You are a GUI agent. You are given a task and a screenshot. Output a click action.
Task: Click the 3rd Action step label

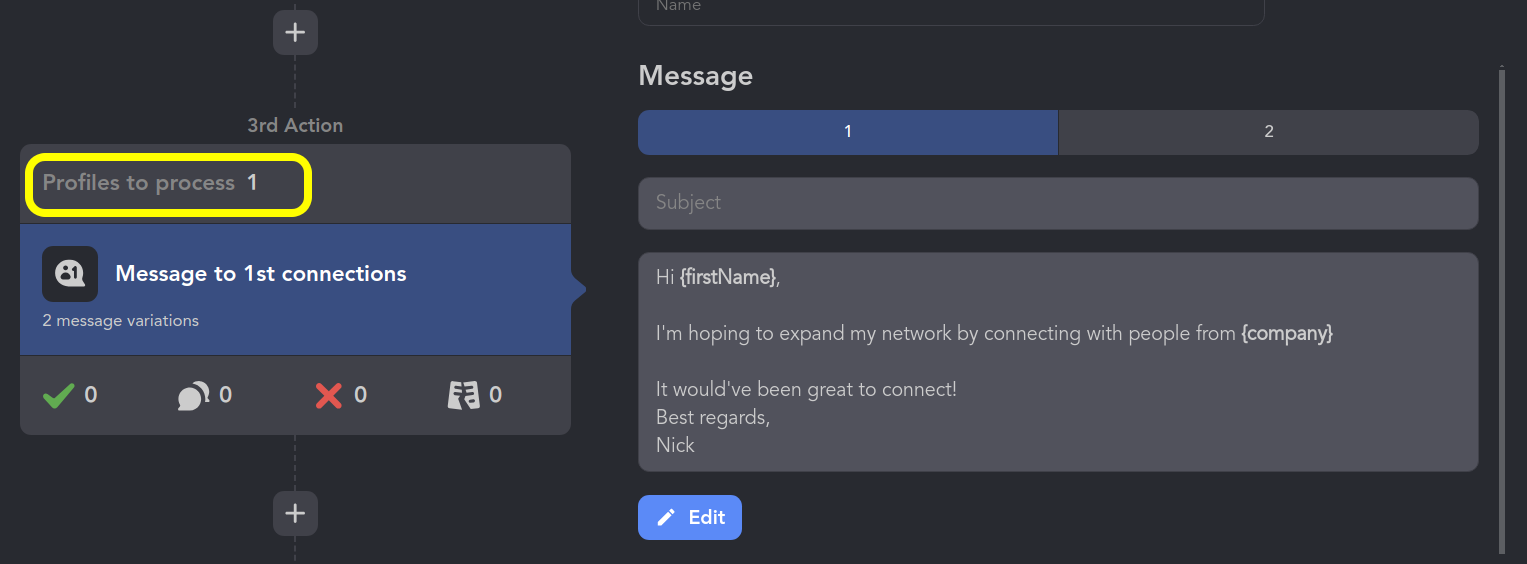pyautogui.click(x=295, y=126)
